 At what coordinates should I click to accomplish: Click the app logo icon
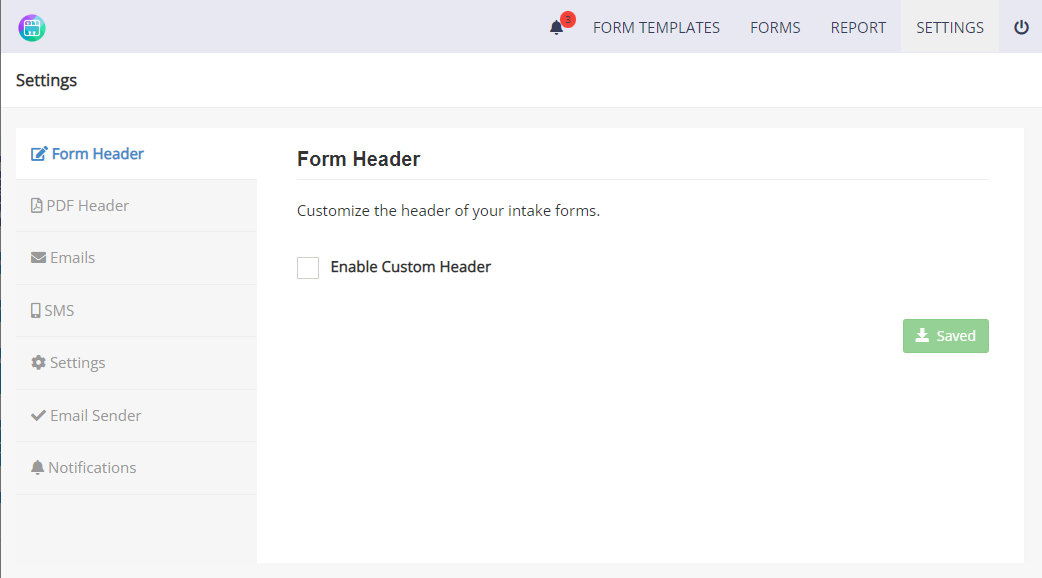click(32, 28)
